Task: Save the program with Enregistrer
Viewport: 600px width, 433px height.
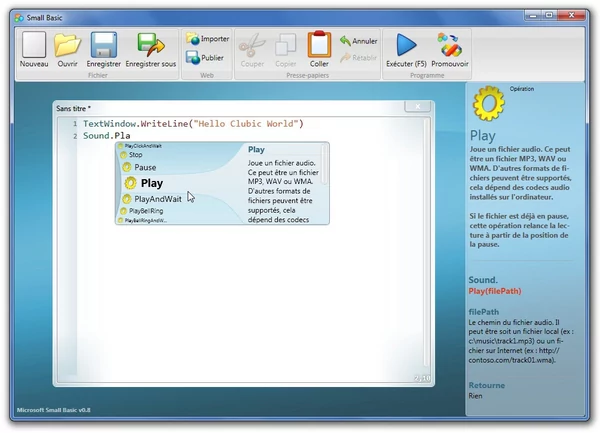Action: point(103,50)
